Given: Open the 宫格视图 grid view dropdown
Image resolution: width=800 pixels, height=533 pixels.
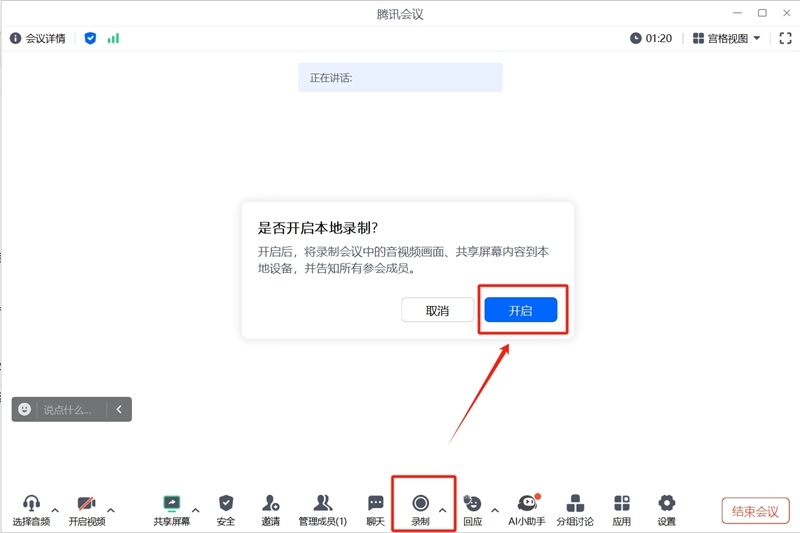Looking at the screenshot, I should tap(727, 38).
